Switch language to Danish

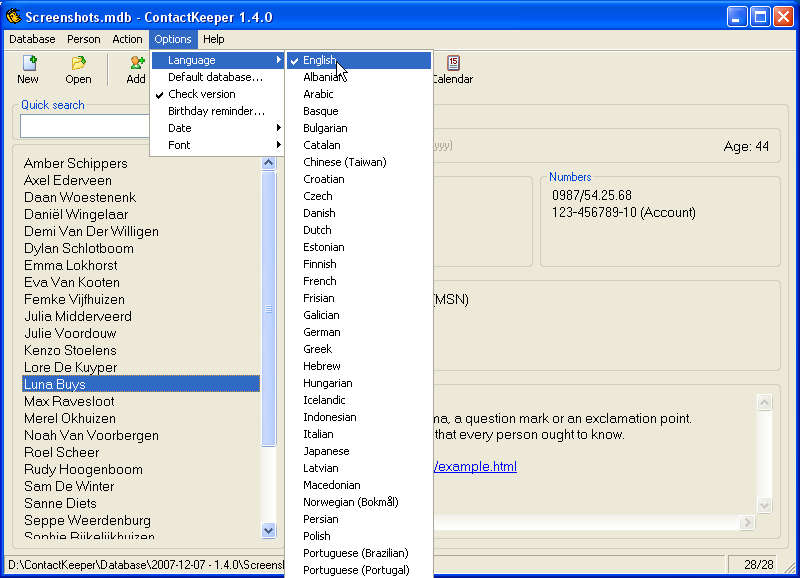click(359, 213)
